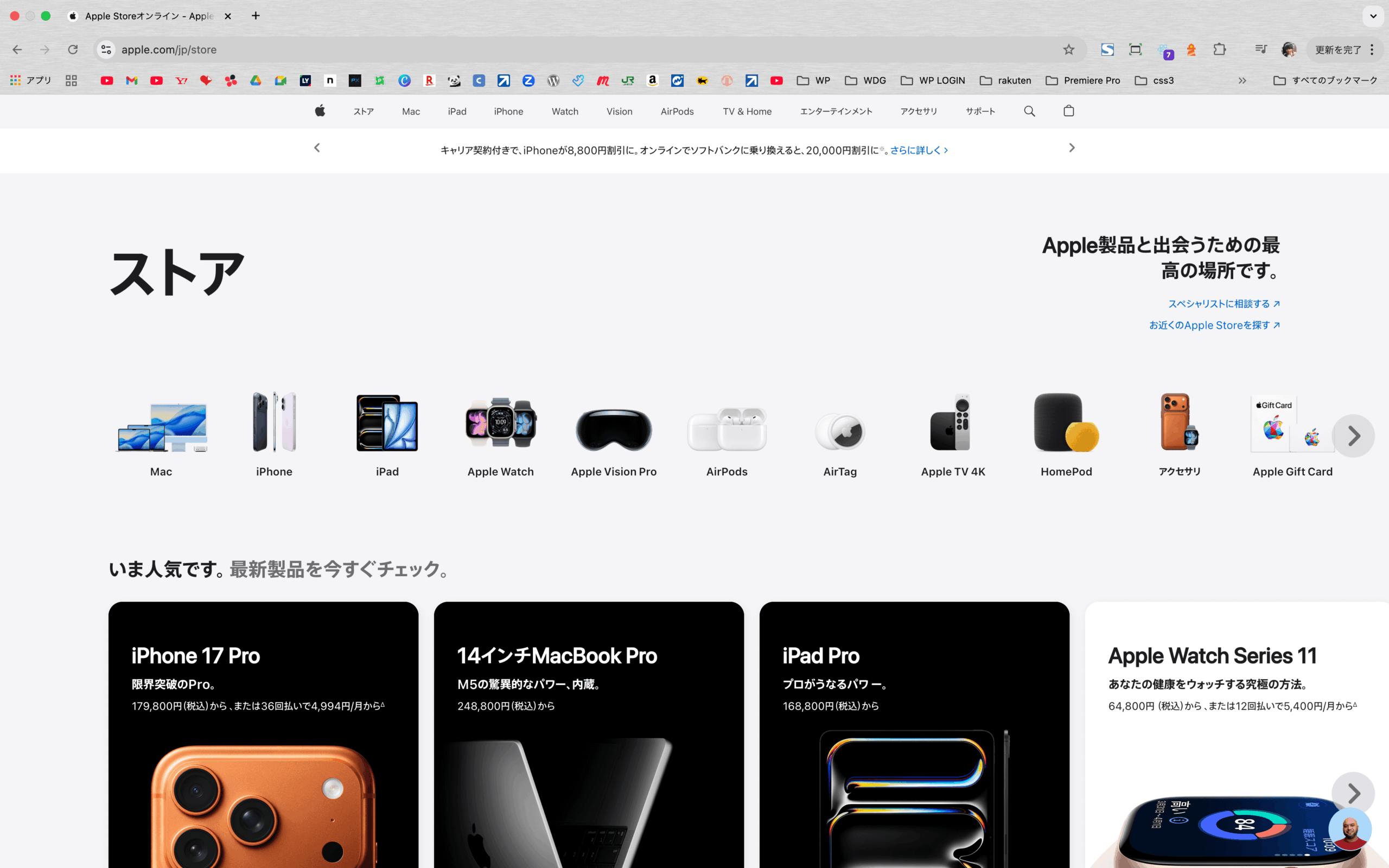
Task: Click the Apple logo in the navigation bar
Action: [320, 111]
